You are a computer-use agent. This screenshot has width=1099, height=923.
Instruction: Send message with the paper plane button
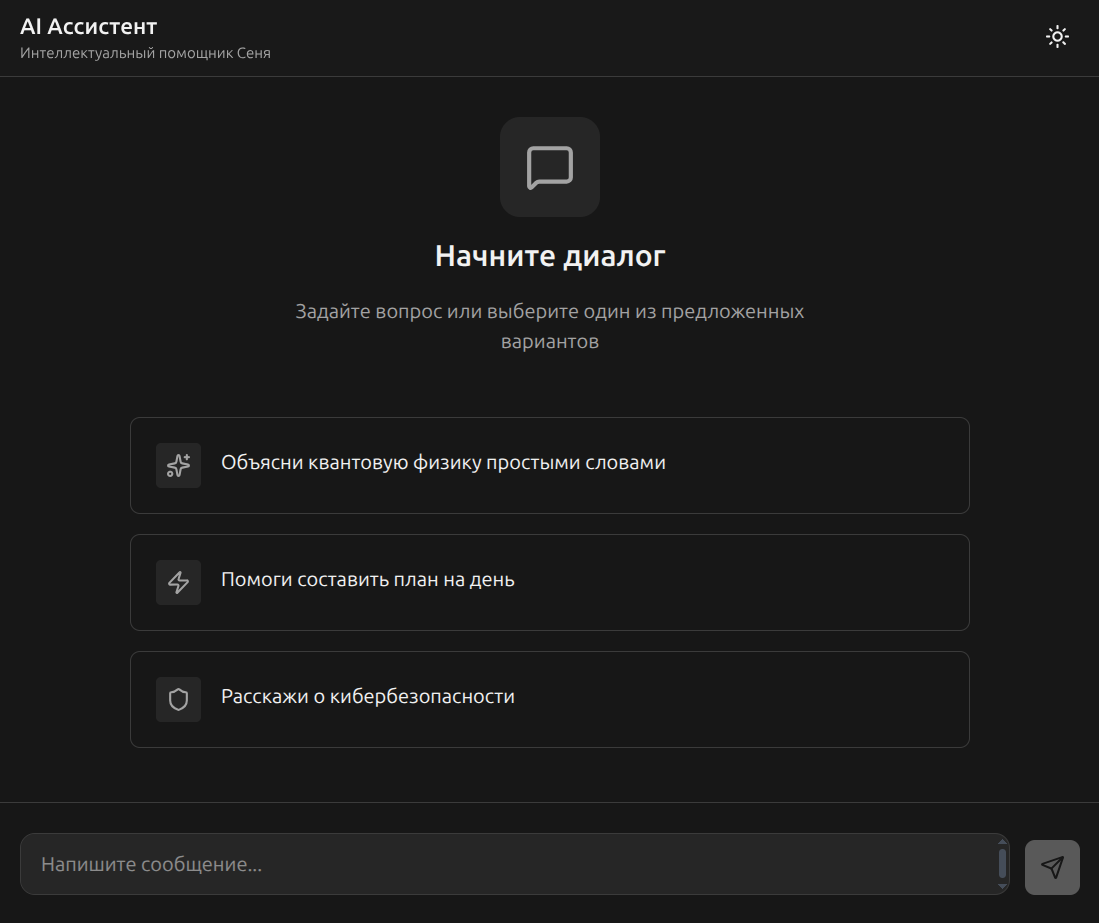[1052, 867]
